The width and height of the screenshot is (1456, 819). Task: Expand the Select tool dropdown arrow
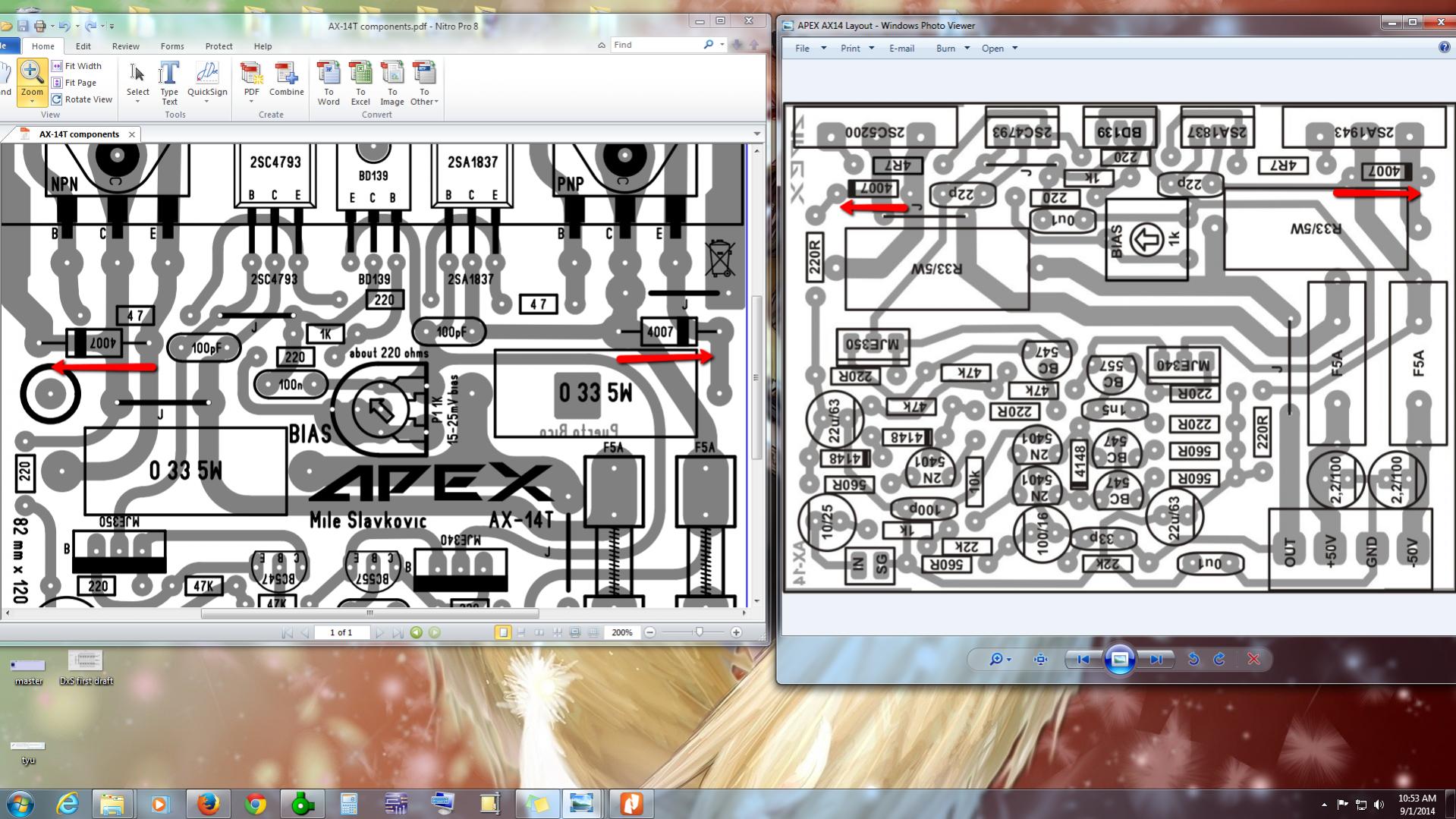coord(137,102)
